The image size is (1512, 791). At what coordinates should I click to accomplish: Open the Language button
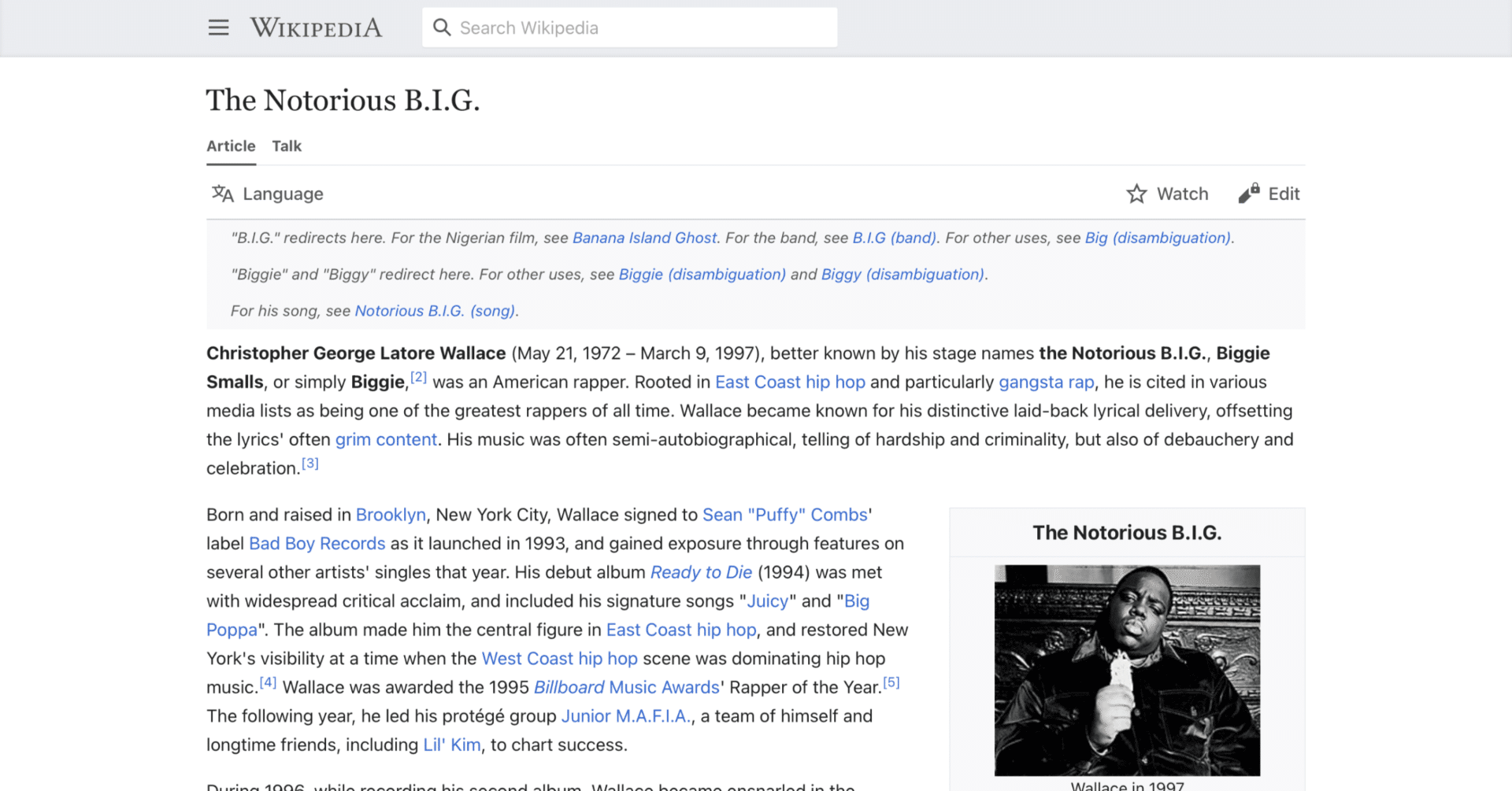tap(268, 194)
